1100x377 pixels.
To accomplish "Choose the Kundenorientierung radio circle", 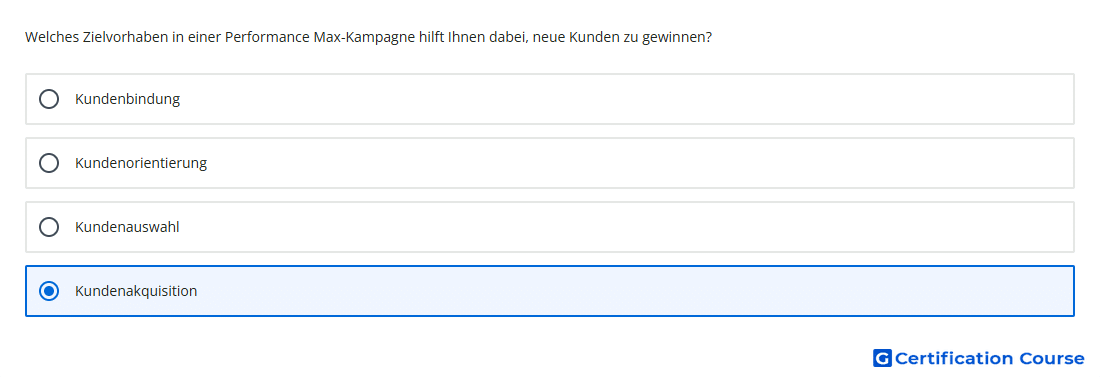I will [49, 163].
